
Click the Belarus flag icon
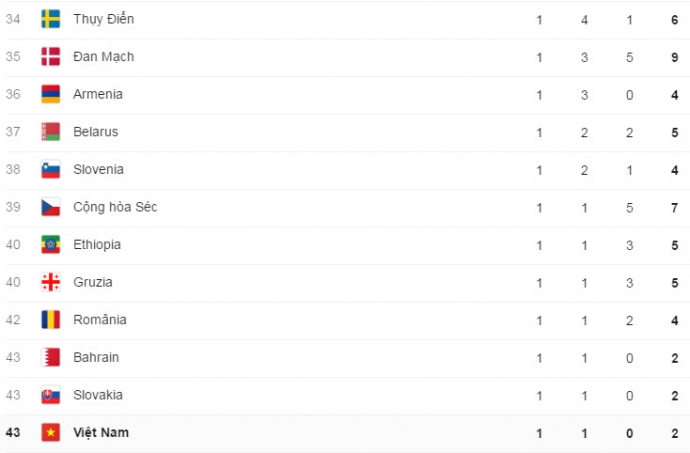coord(50,132)
